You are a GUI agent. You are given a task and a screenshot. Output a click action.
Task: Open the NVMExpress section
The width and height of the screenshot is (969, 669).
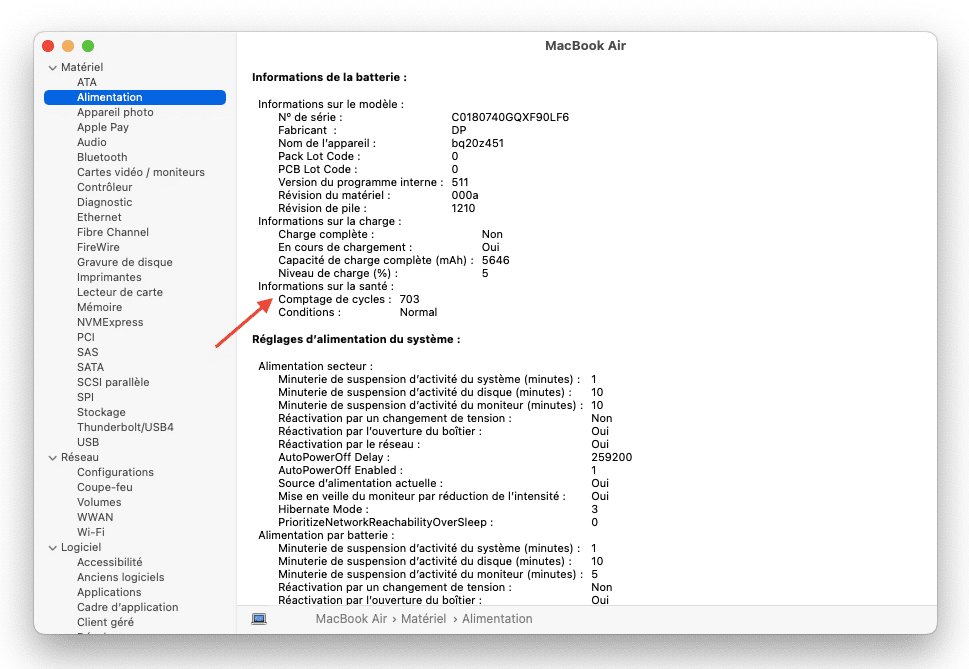[x=110, y=322]
